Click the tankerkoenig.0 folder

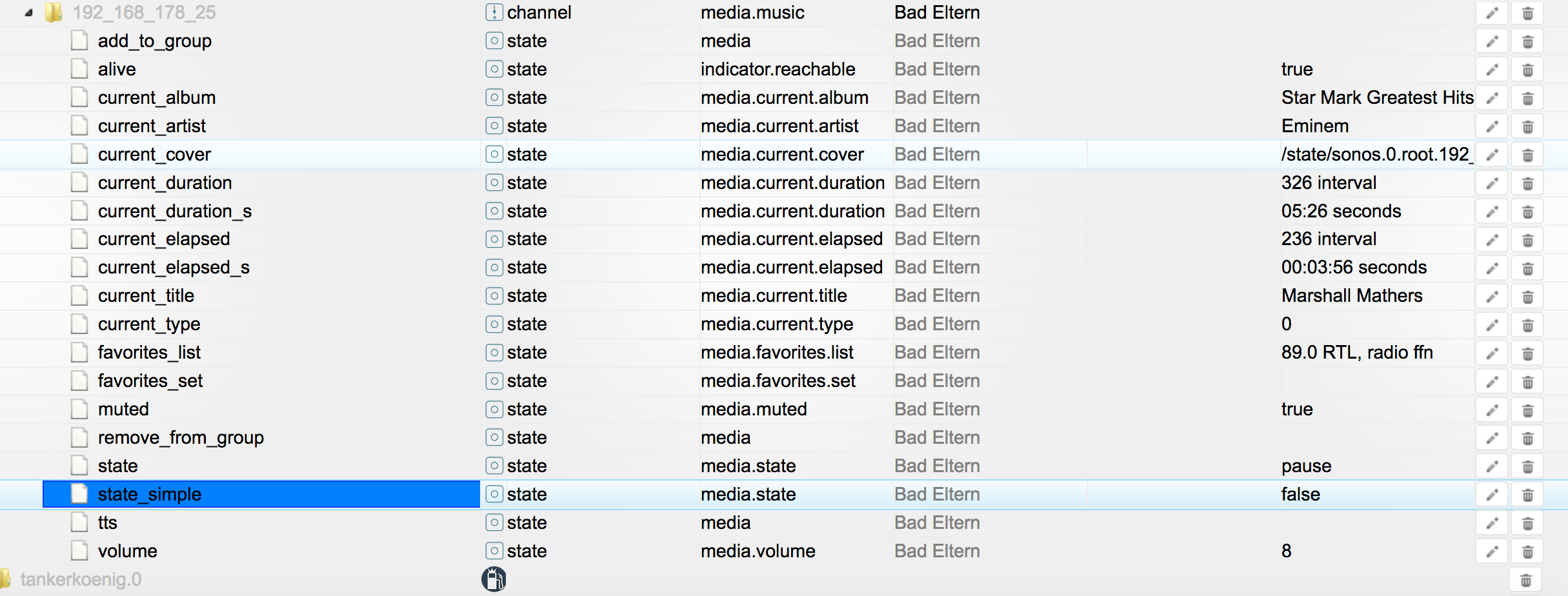[81, 579]
